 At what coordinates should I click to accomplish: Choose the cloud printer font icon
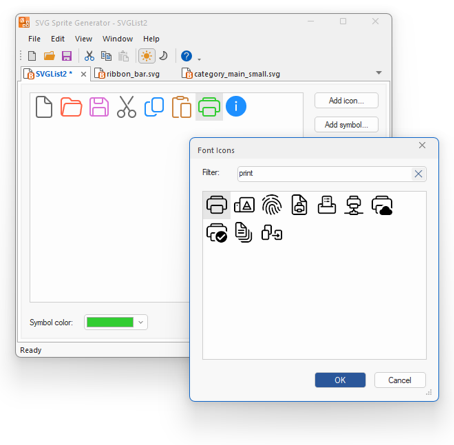tap(382, 205)
